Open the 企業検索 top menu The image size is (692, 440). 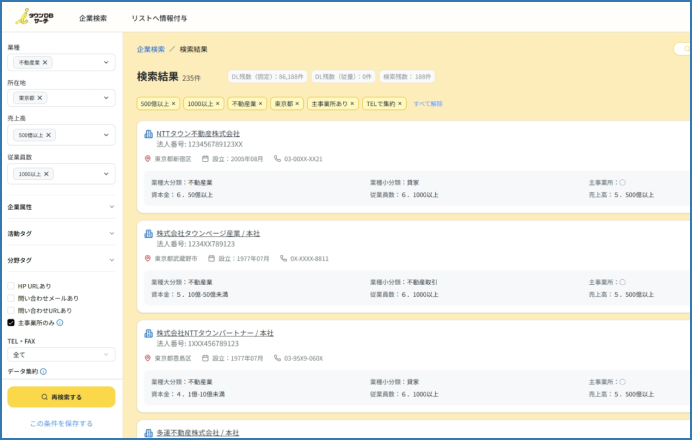[93, 18]
